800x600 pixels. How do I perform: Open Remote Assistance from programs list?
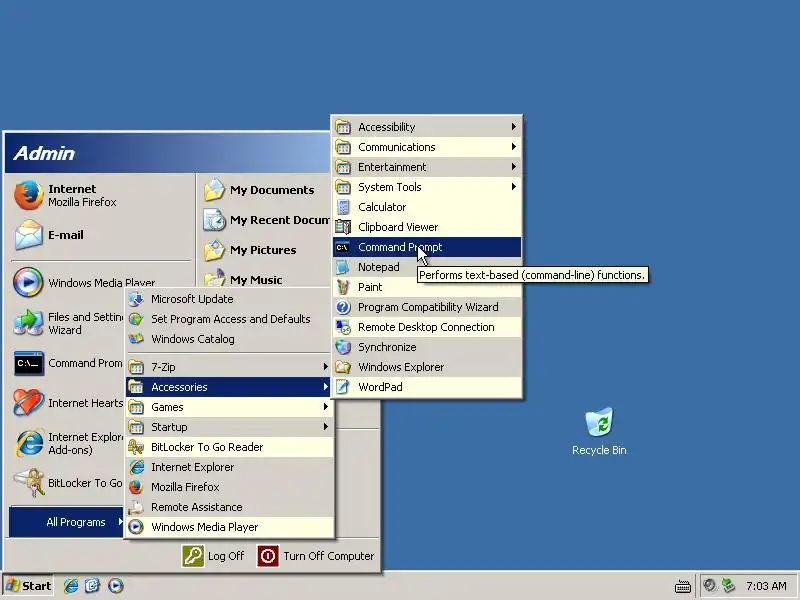point(229,507)
